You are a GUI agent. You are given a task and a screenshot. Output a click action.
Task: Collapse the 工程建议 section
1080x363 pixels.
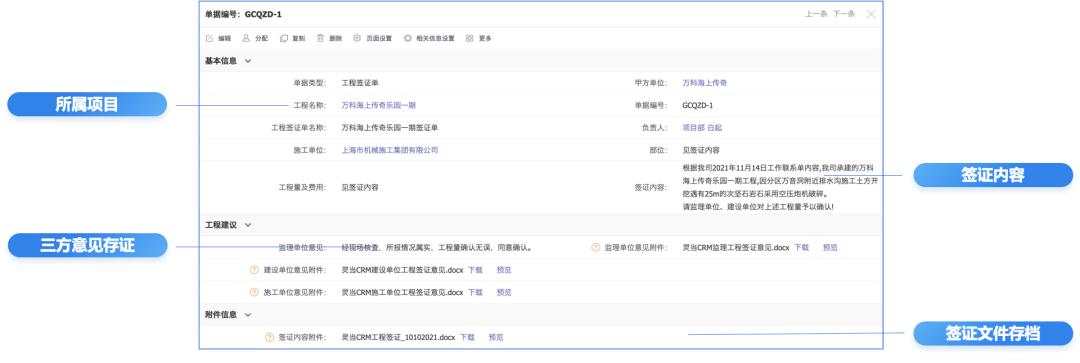[x=248, y=225]
